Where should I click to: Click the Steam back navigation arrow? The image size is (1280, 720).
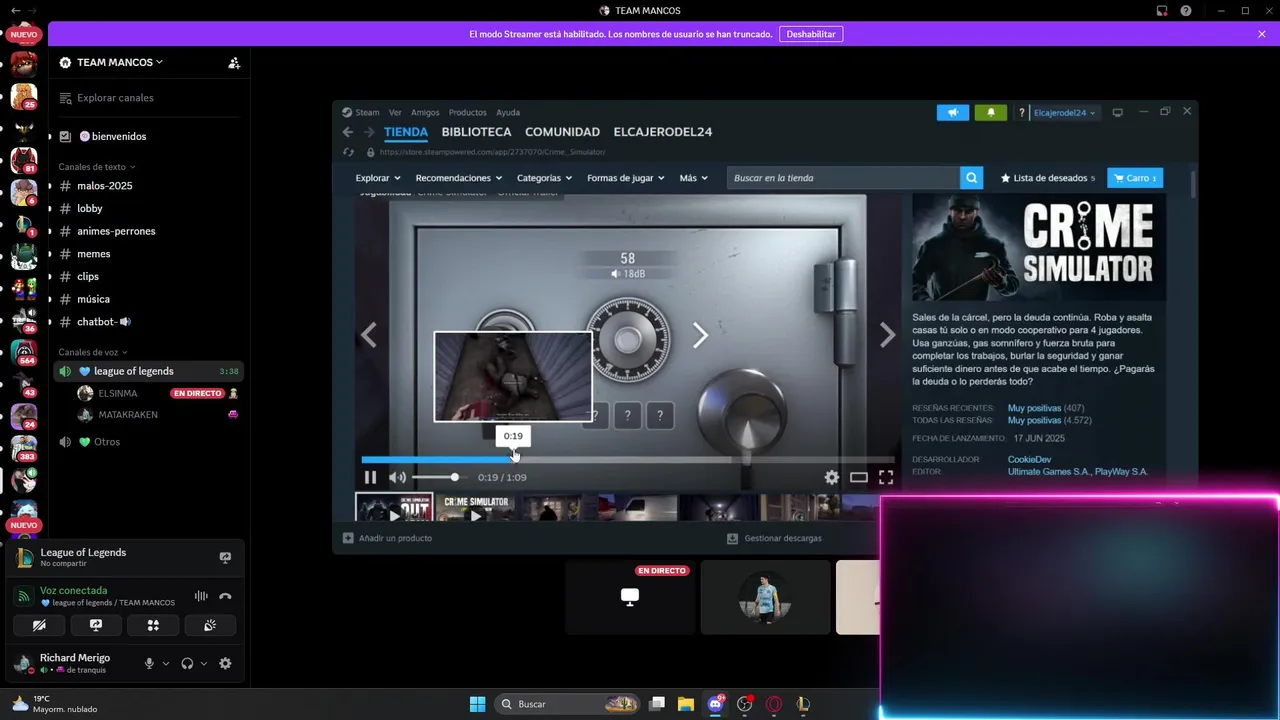coord(347,132)
